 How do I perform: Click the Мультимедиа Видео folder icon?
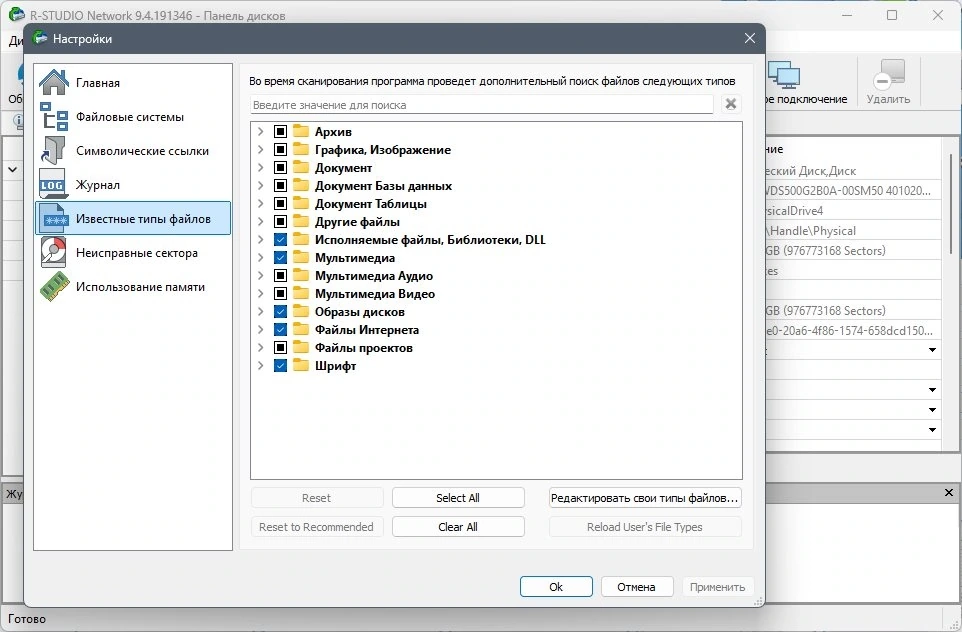tap(301, 293)
